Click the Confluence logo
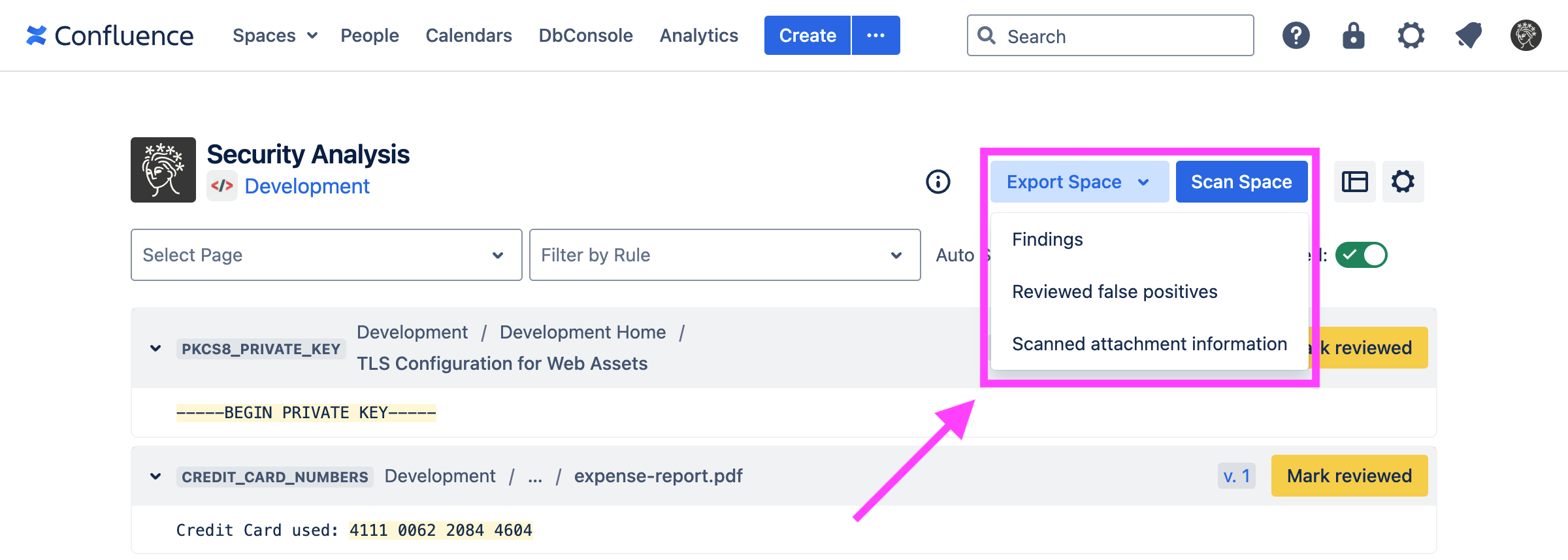The width and height of the screenshot is (1568, 560). [x=110, y=35]
